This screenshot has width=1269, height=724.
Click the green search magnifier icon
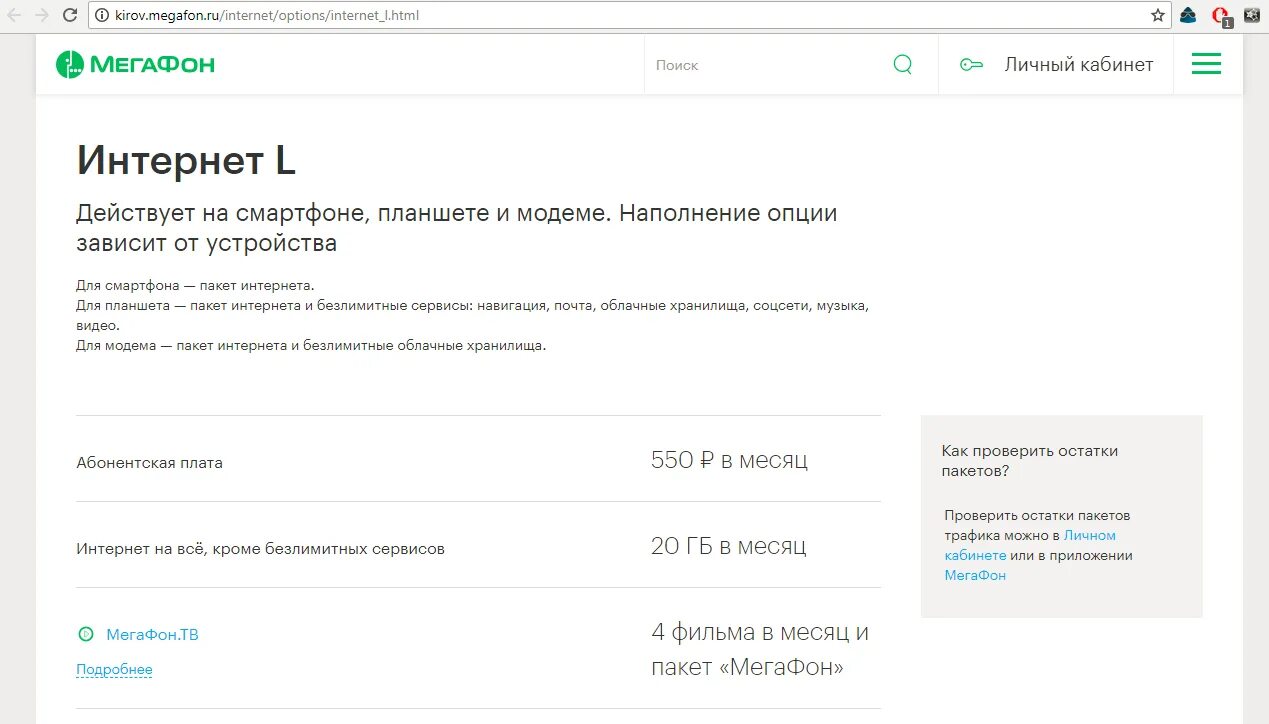(x=902, y=65)
